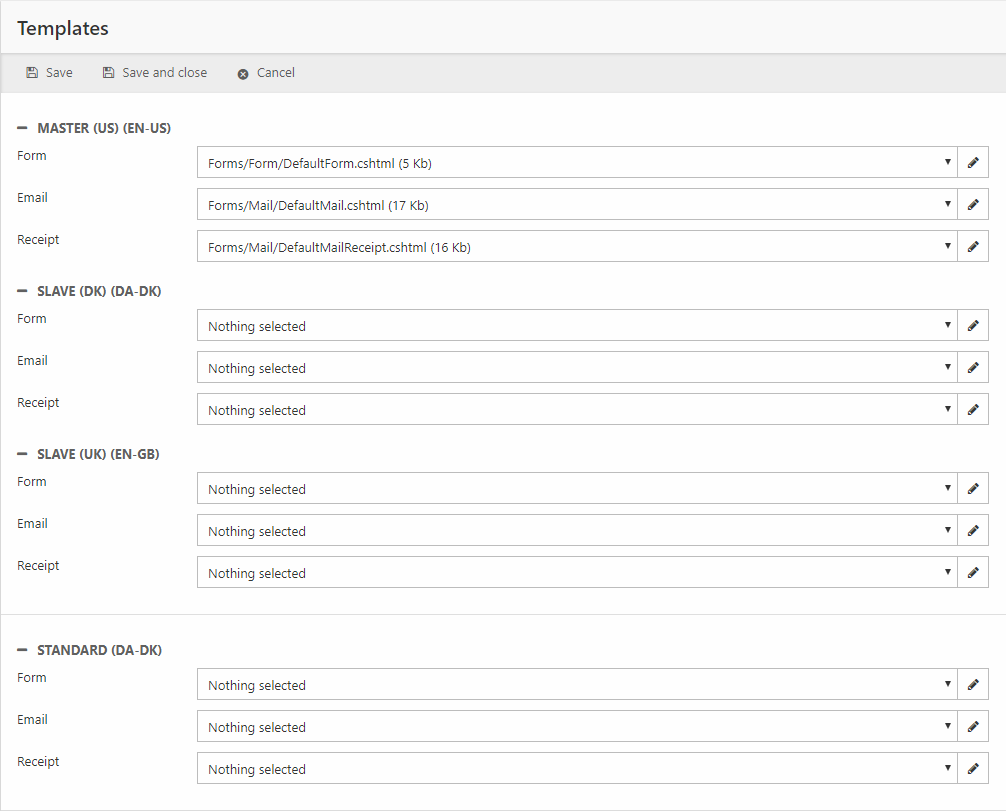The image size is (1006, 811).
Task: Click pencil icon next to Master Receipt template
Action: click(973, 246)
